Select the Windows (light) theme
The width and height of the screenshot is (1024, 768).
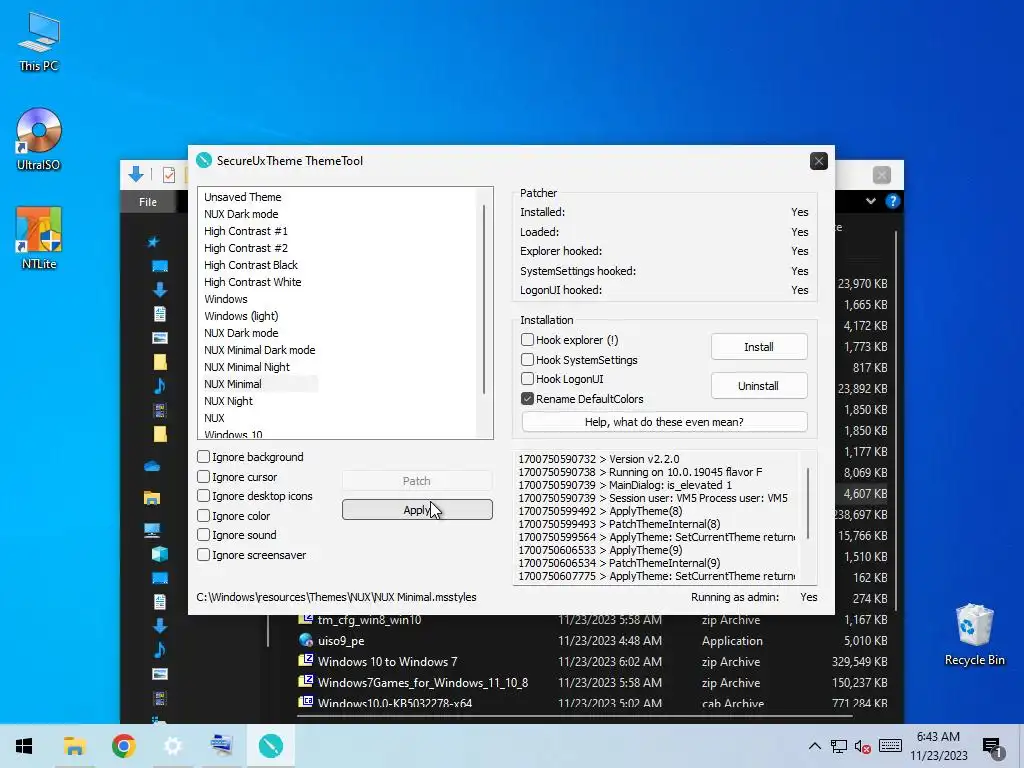coord(241,315)
